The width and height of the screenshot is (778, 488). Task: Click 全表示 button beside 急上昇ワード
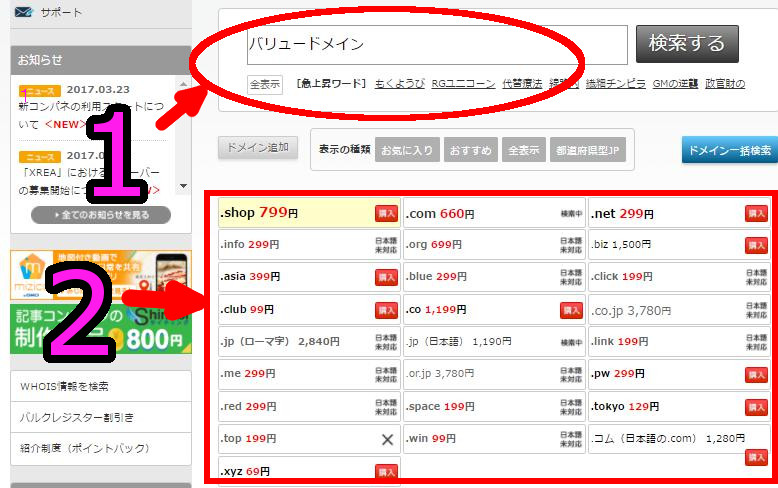[264, 85]
